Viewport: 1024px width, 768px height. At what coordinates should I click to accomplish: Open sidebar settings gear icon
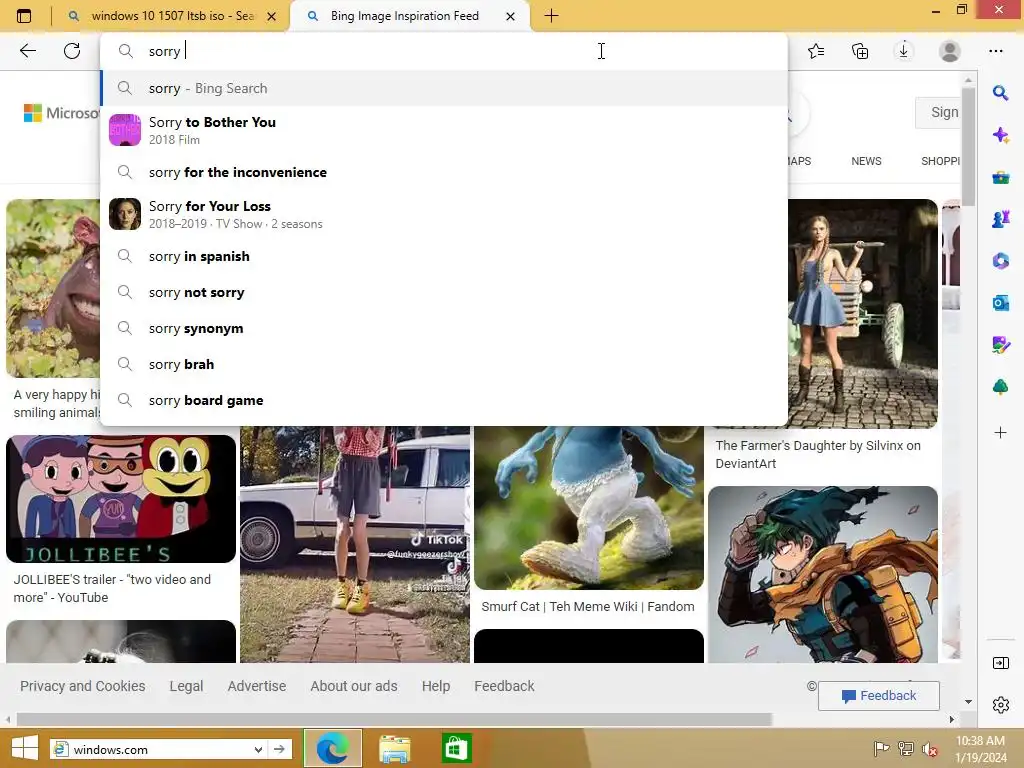(x=1000, y=705)
